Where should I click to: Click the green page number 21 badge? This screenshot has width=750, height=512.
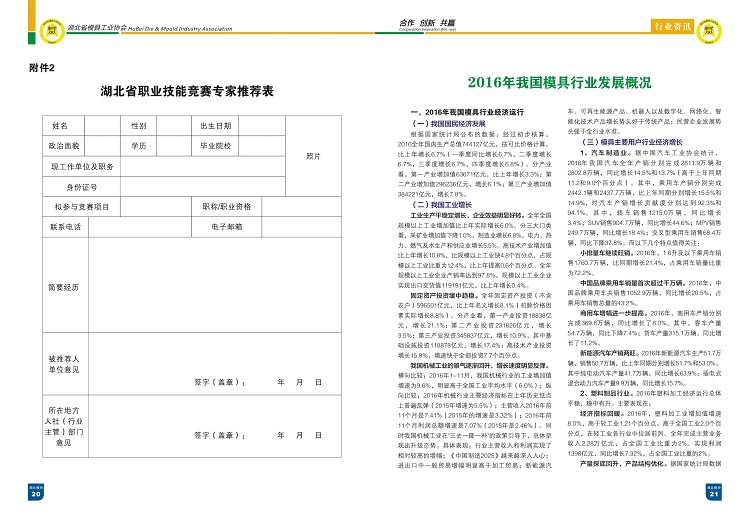click(x=714, y=492)
